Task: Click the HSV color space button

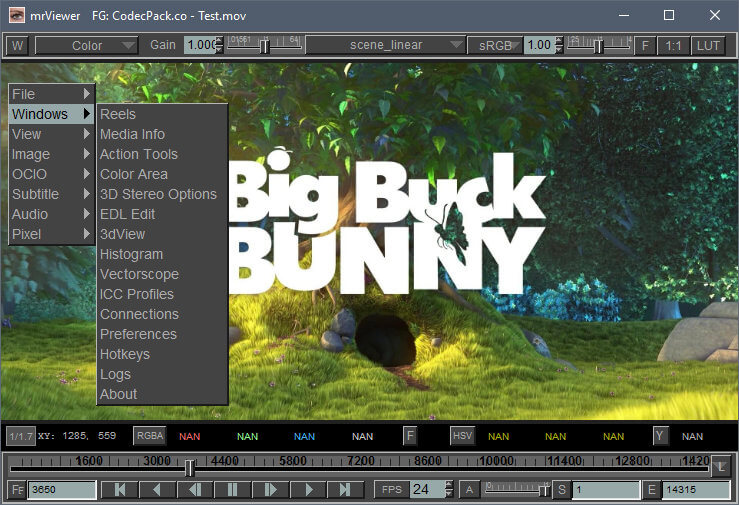Action: click(x=462, y=436)
